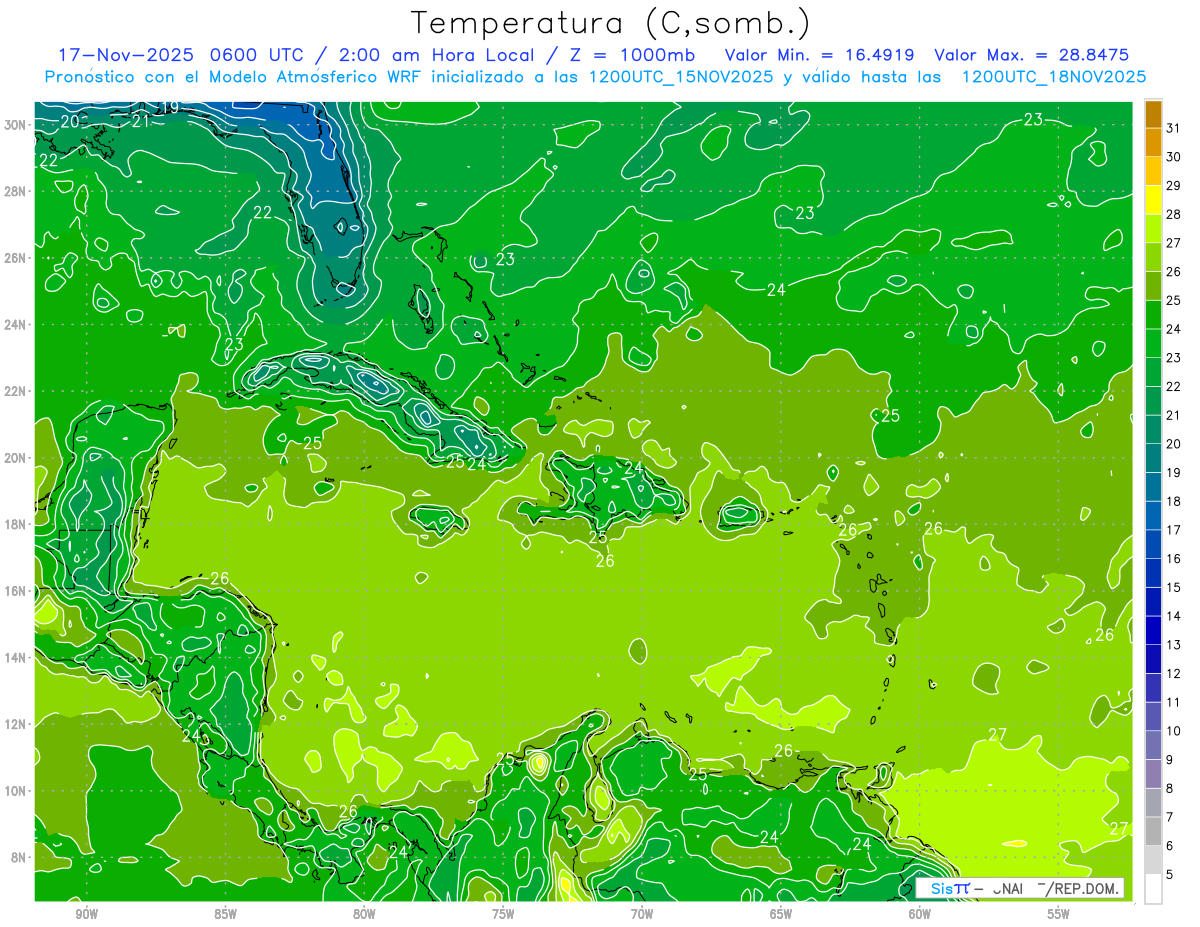Click the '21' contour label on the map

(141, 121)
